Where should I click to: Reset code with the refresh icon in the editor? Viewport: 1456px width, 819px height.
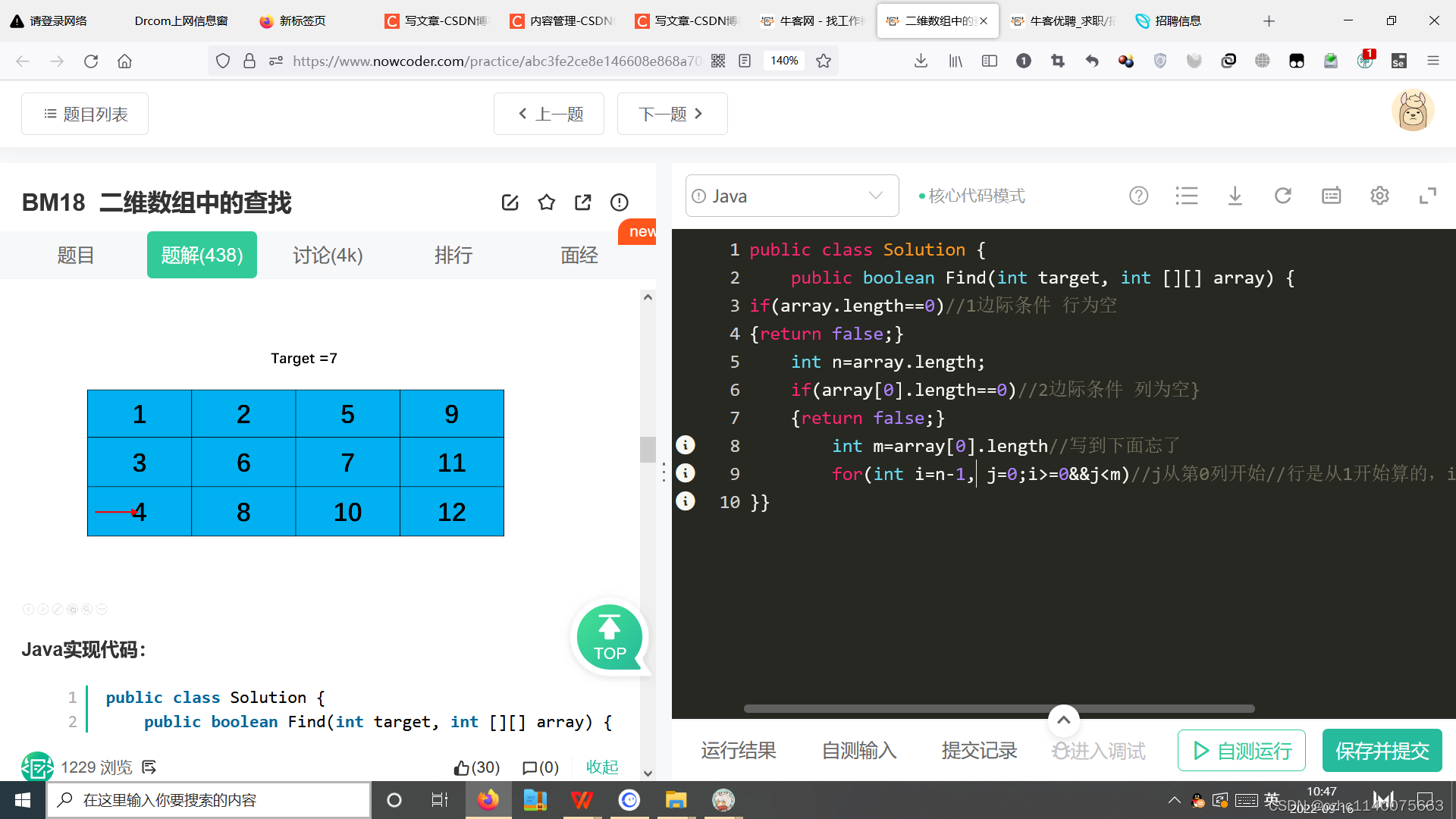tap(1282, 196)
